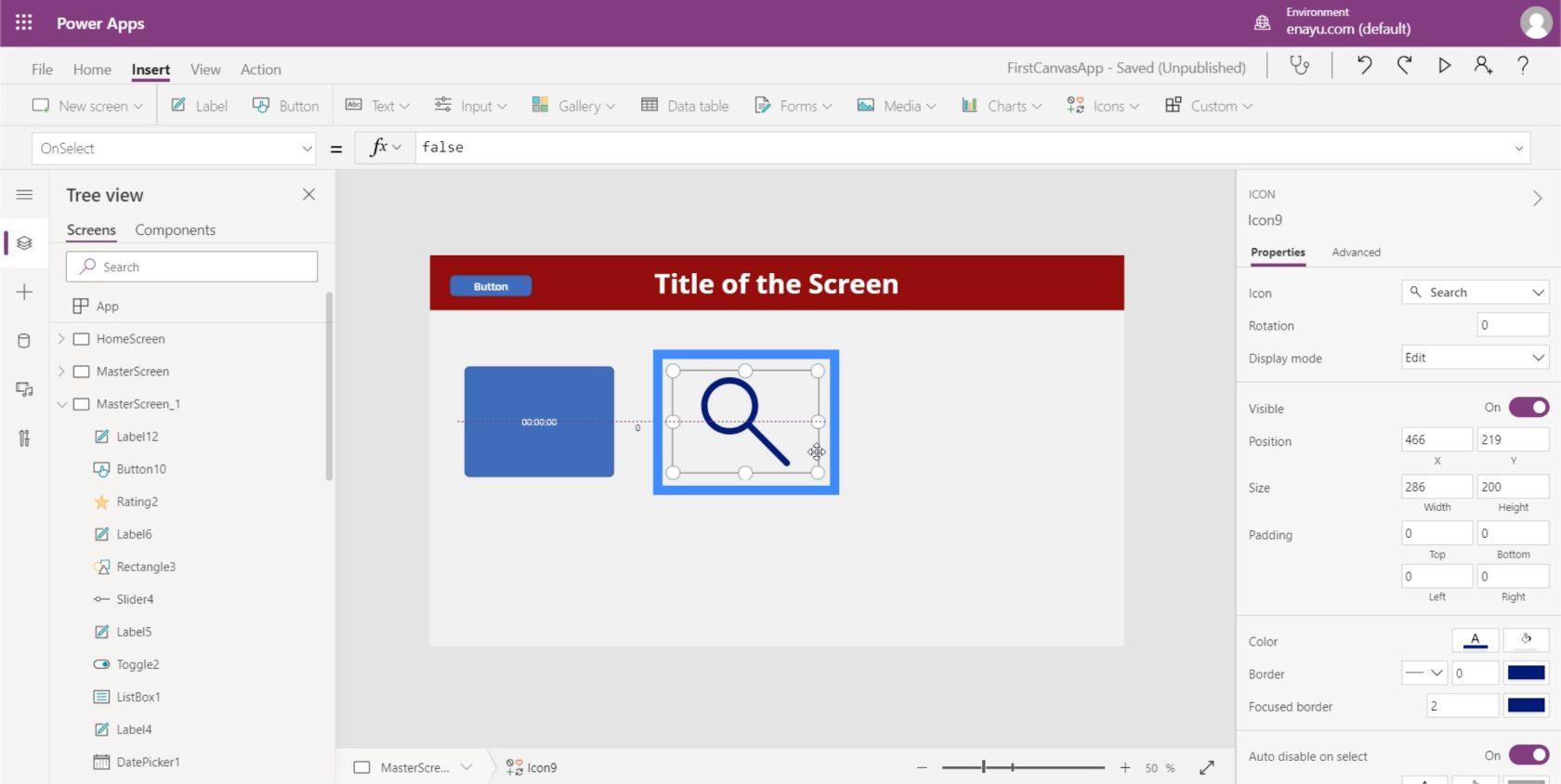Open the File menu
Viewport: 1561px width, 784px height.
point(42,70)
